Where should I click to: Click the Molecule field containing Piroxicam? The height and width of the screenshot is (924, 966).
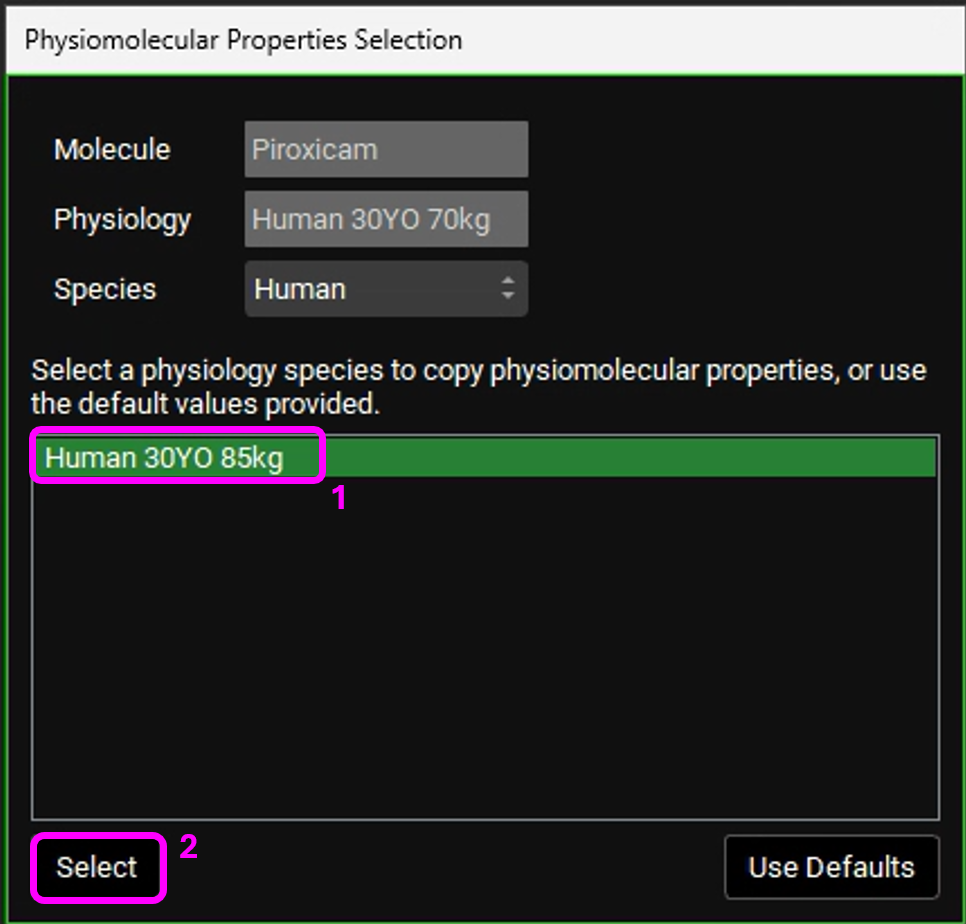point(385,150)
